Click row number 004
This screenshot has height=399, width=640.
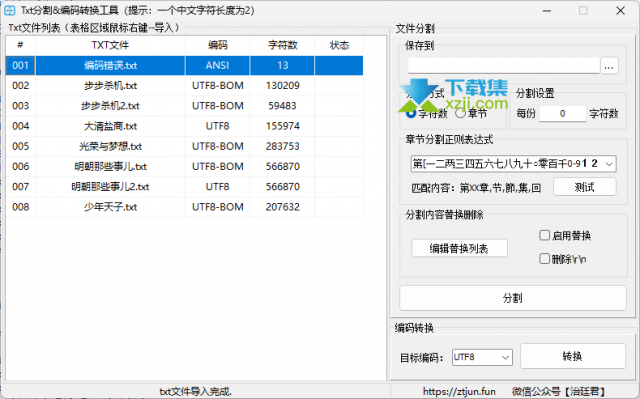pyautogui.click(x=20, y=126)
